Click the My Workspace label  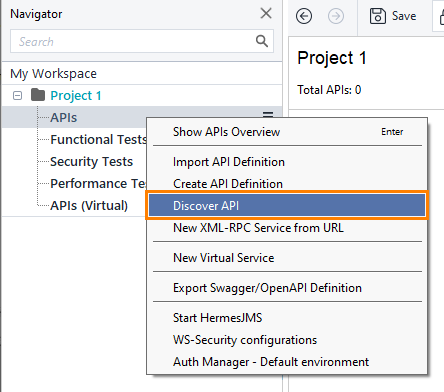(x=53, y=74)
